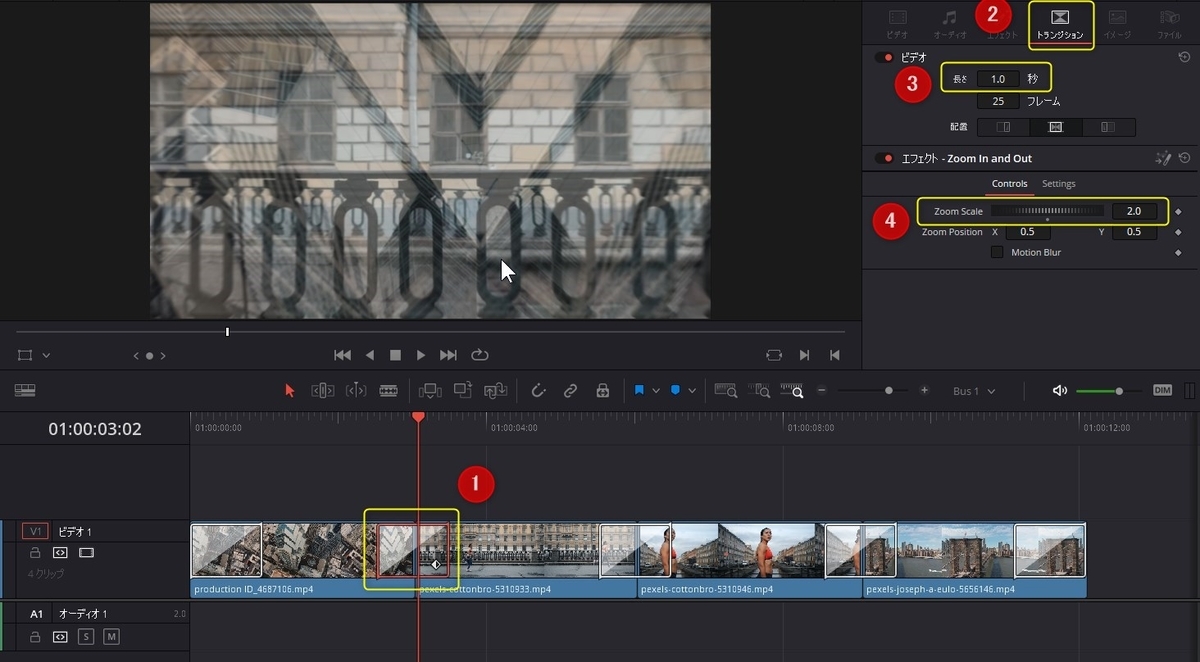Image resolution: width=1200 pixels, height=662 pixels.
Task: Select the Dynamic Trim Mode tool
Action: point(356,391)
